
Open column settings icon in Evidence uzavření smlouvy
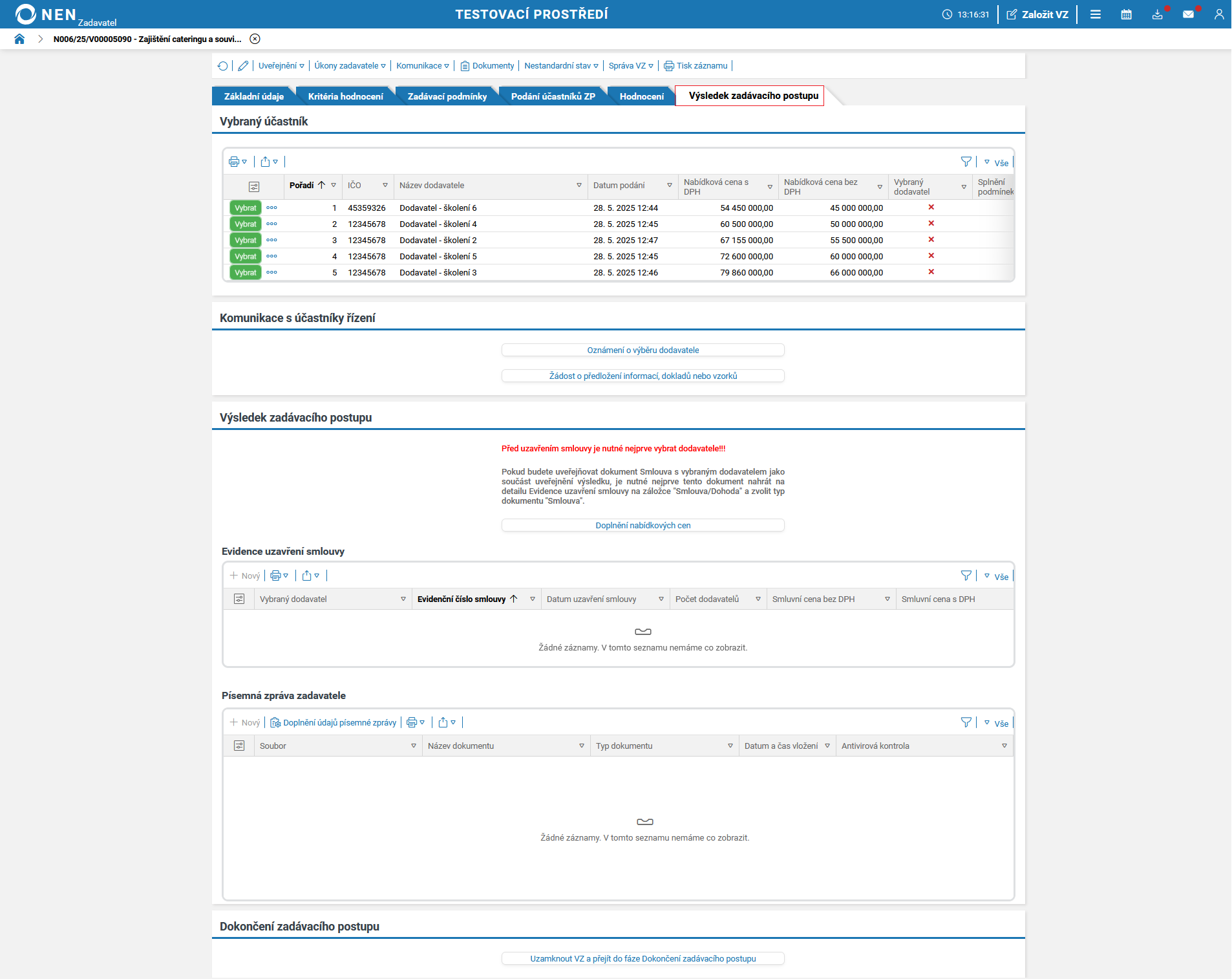pos(239,599)
